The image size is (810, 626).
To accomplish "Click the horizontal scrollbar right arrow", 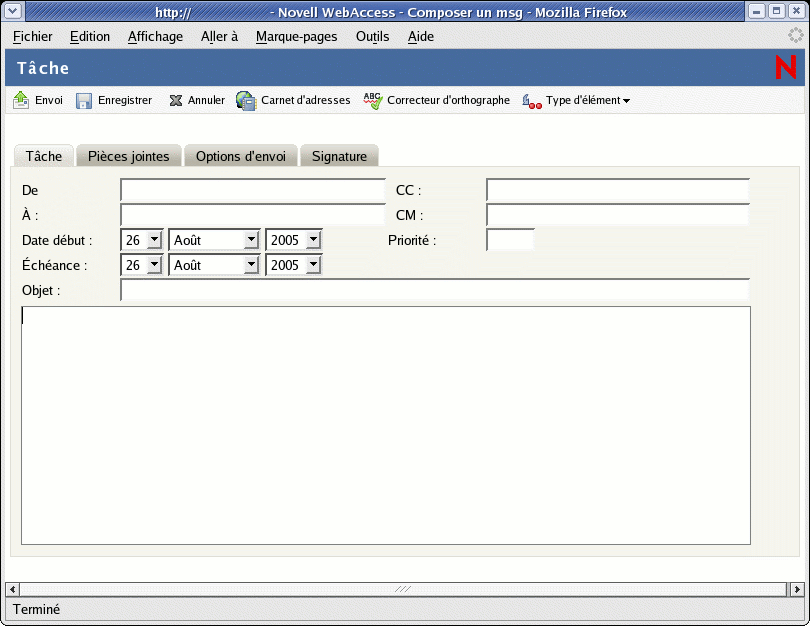I will tap(797, 589).
